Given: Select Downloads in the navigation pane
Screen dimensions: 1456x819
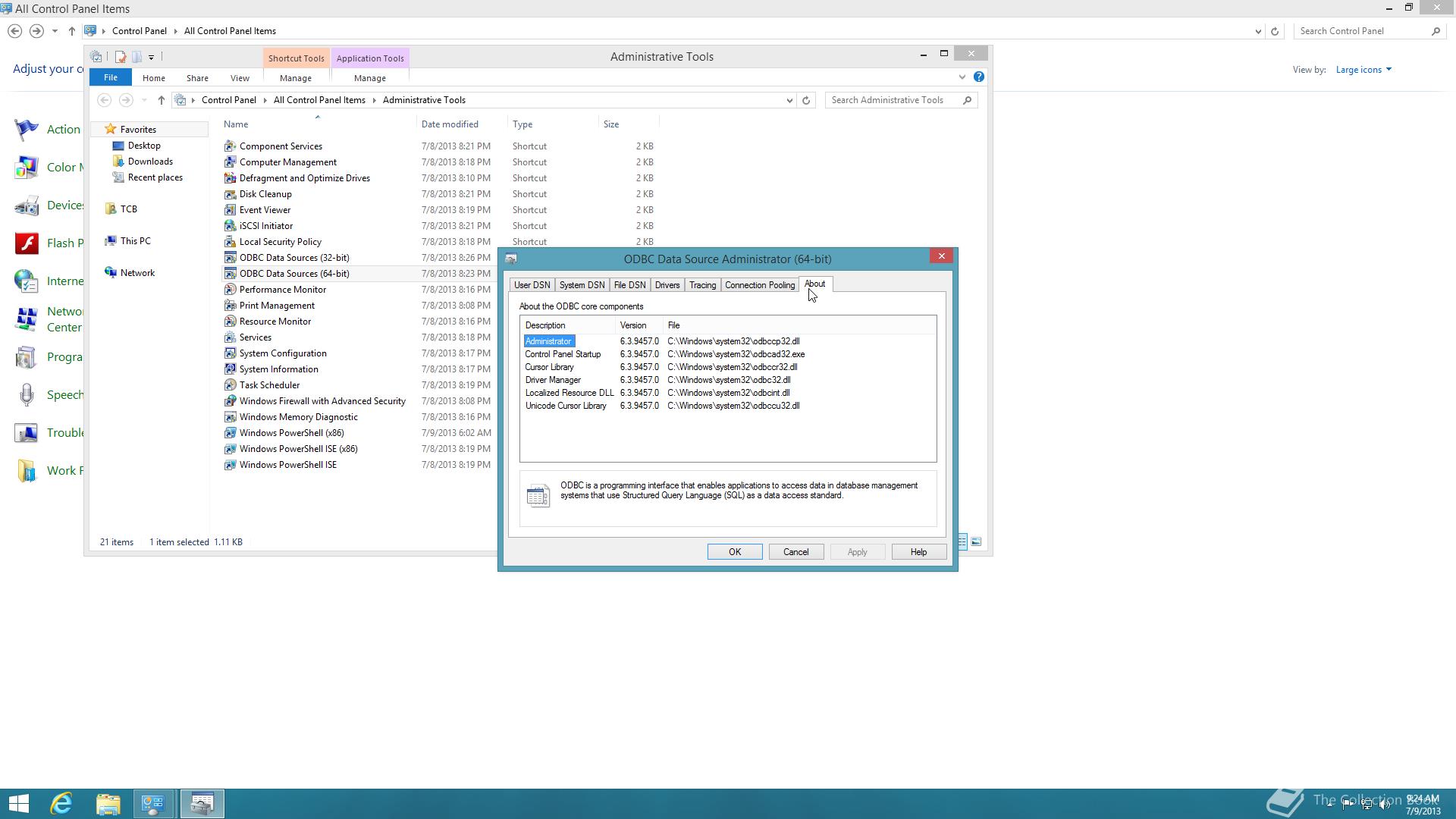Looking at the screenshot, I should coord(150,162).
